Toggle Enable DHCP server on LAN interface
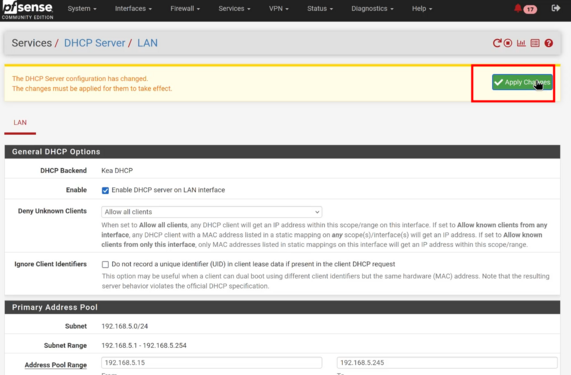 [105, 190]
